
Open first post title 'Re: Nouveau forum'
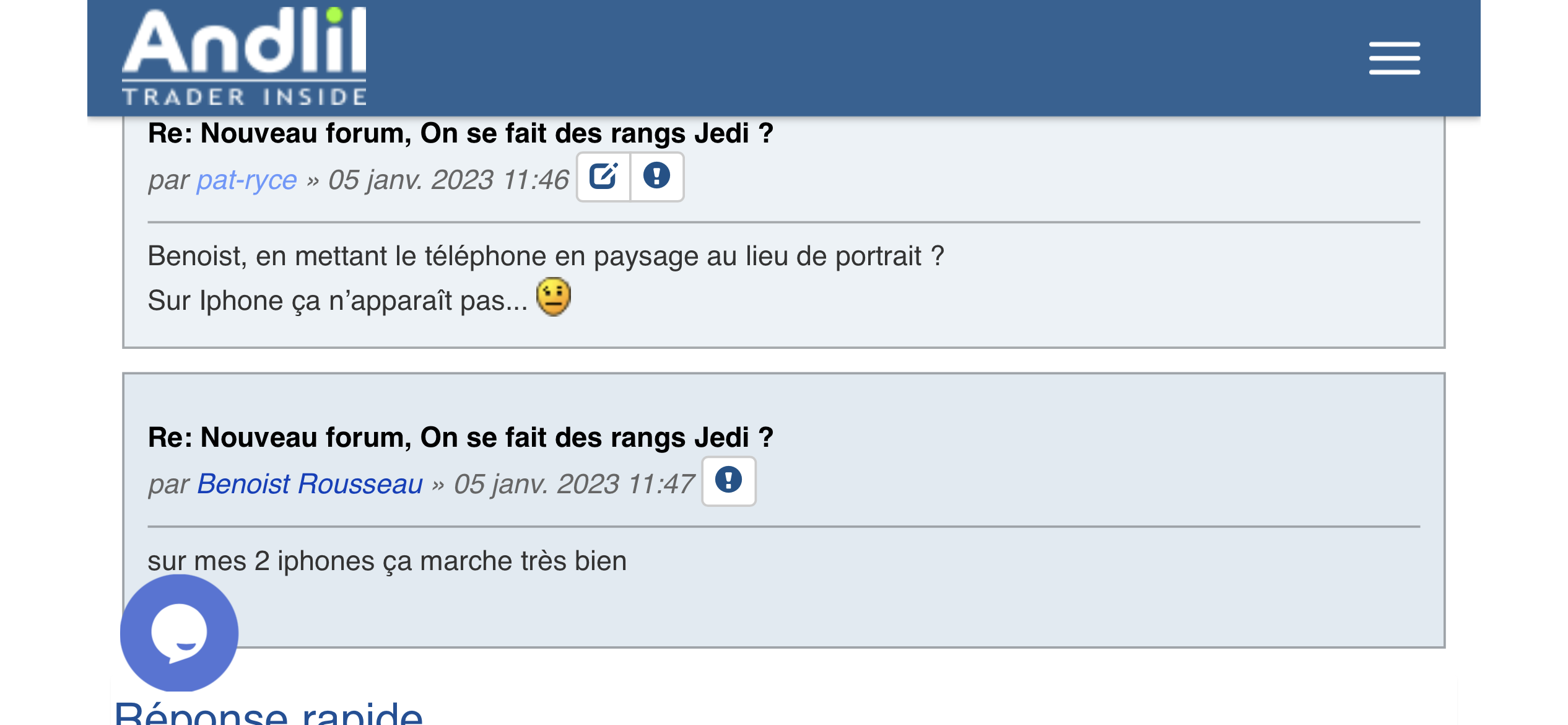(x=460, y=134)
